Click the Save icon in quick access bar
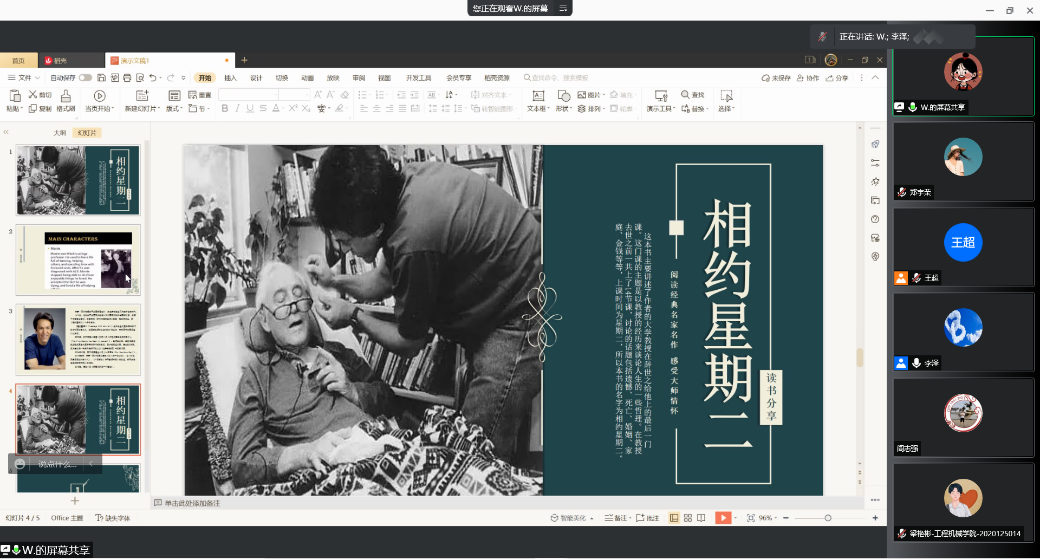The width and height of the screenshot is (1040, 559). [103, 78]
